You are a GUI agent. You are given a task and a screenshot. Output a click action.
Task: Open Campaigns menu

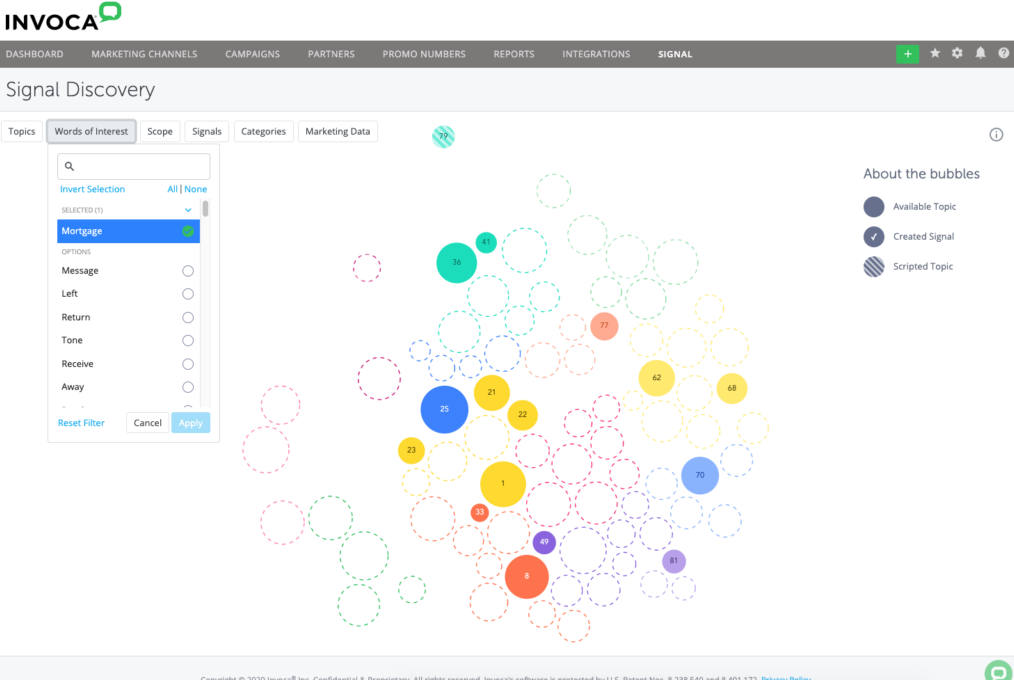[x=252, y=54]
